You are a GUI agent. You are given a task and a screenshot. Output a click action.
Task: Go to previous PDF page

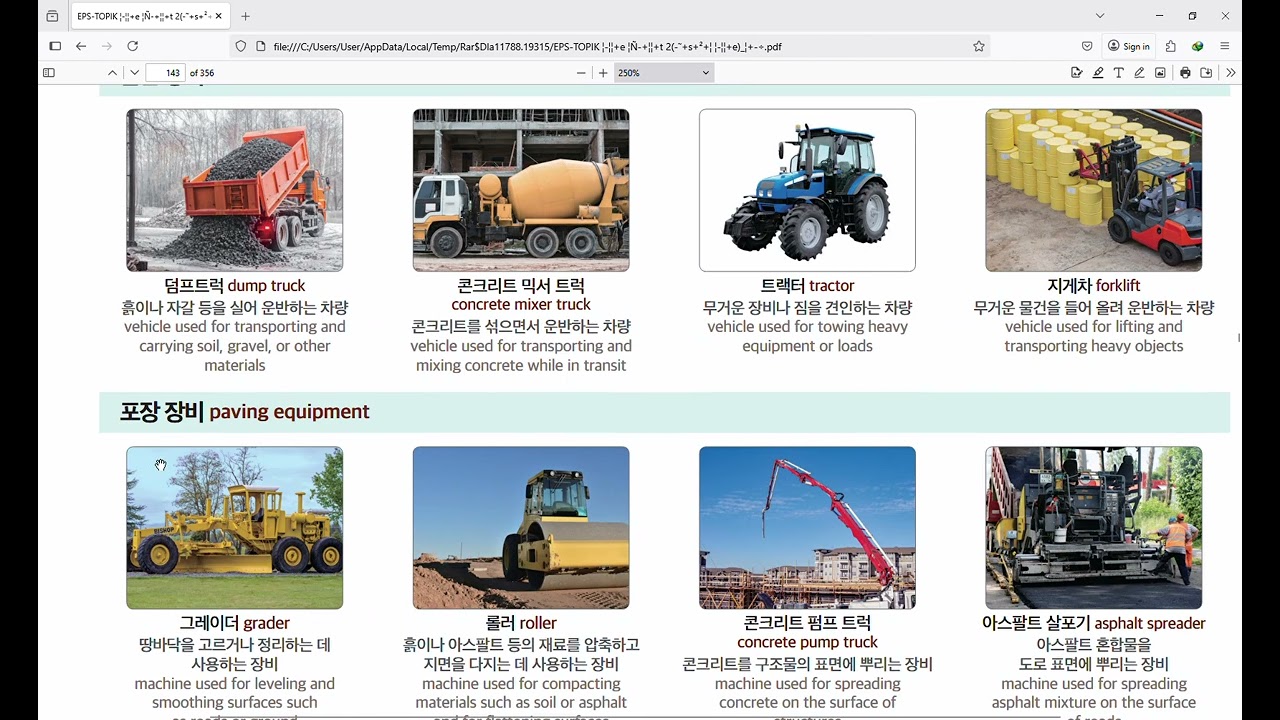pyautogui.click(x=112, y=73)
